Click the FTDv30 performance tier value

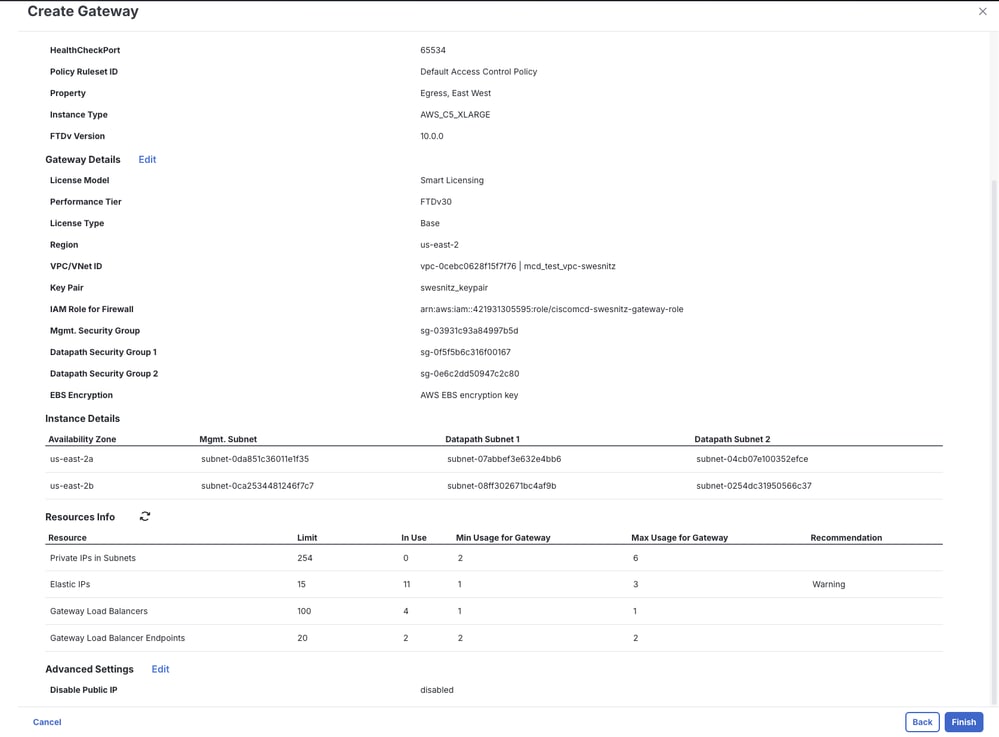point(436,202)
